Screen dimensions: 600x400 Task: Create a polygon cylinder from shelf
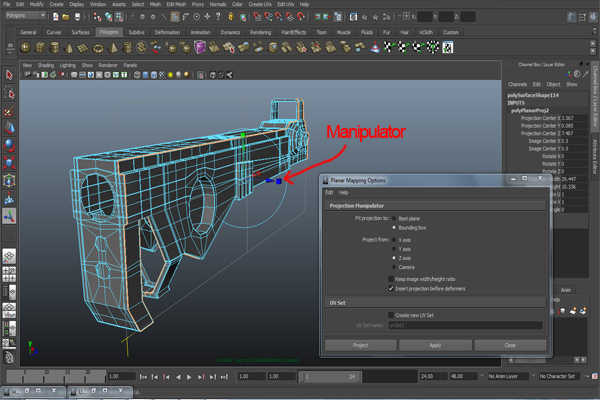pyautogui.click(x=55, y=48)
